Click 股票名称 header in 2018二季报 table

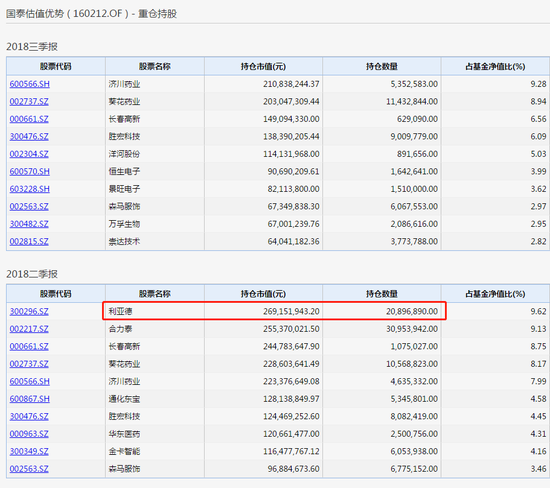click(155, 294)
